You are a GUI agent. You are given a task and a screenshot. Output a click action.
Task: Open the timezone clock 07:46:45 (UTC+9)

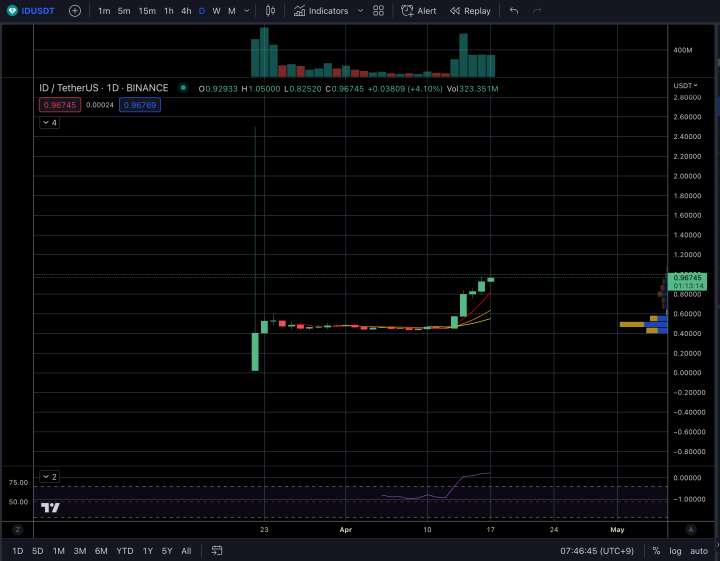coord(596,550)
